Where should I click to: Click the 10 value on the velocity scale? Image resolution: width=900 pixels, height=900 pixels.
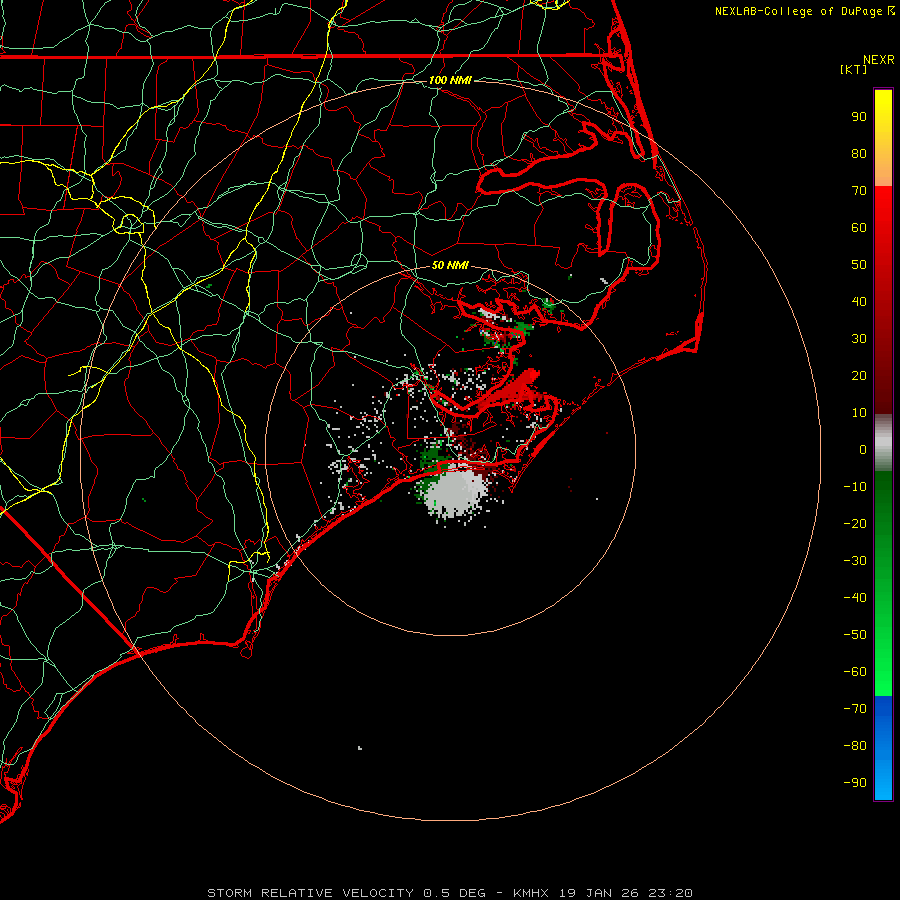coord(859,413)
